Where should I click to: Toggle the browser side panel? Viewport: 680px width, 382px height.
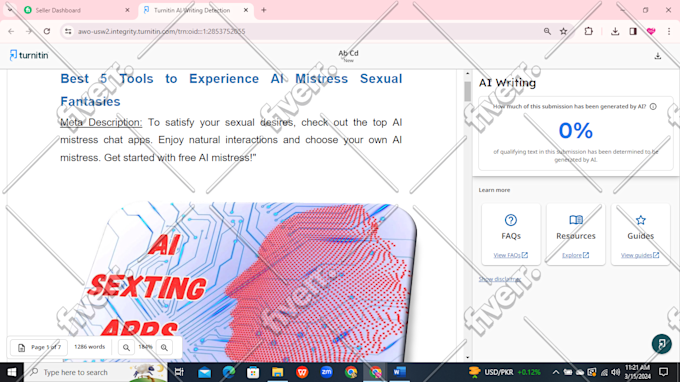(633, 31)
